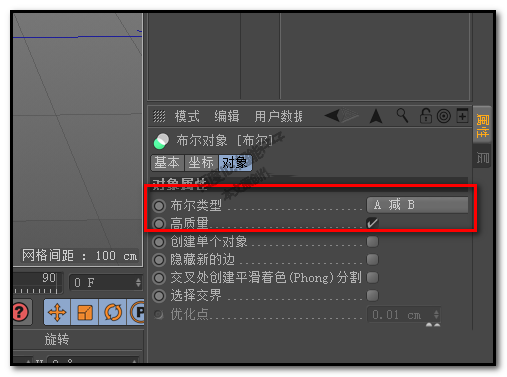Click the 网格间距 : 100 cm label
The height and width of the screenshot is (377, 507).
pos(79,256)
